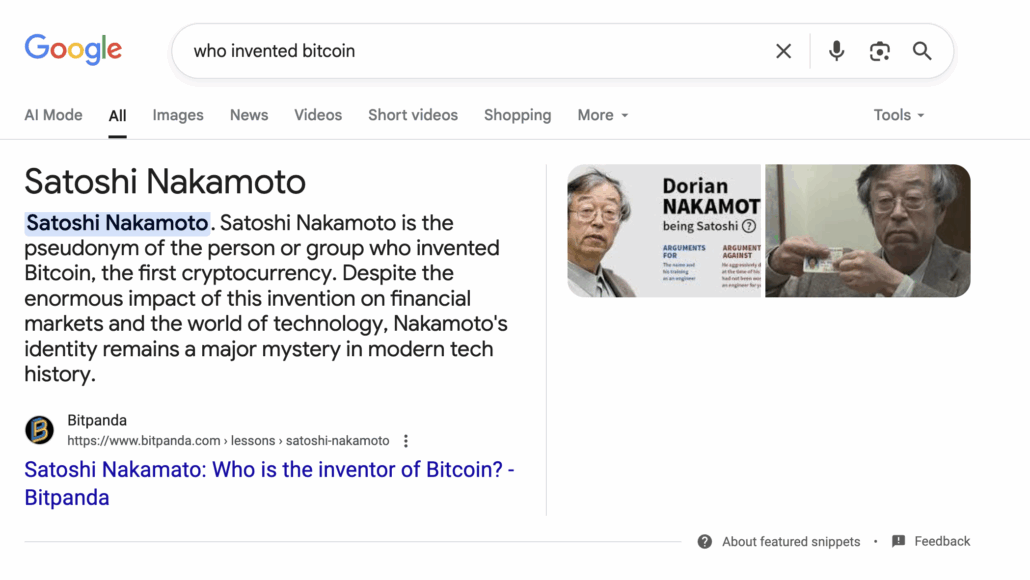Click the Feedback link

(942, 542)
